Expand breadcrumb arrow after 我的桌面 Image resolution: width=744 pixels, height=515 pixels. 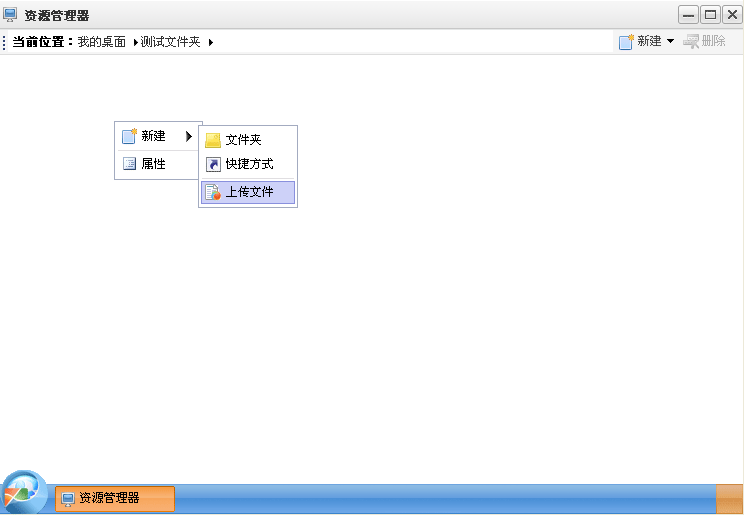135,42
